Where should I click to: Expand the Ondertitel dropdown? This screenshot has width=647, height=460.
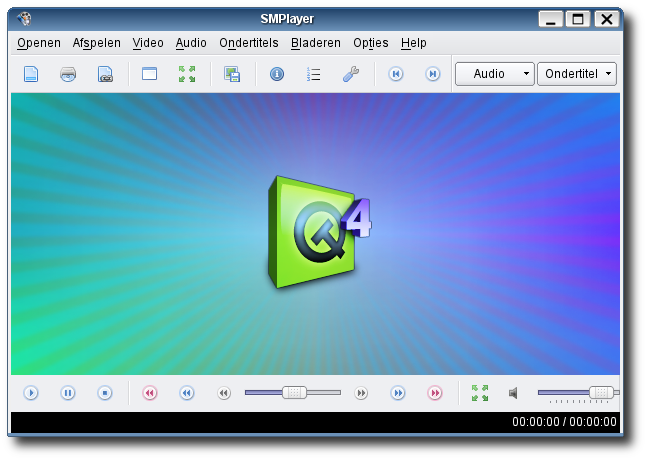577,74
